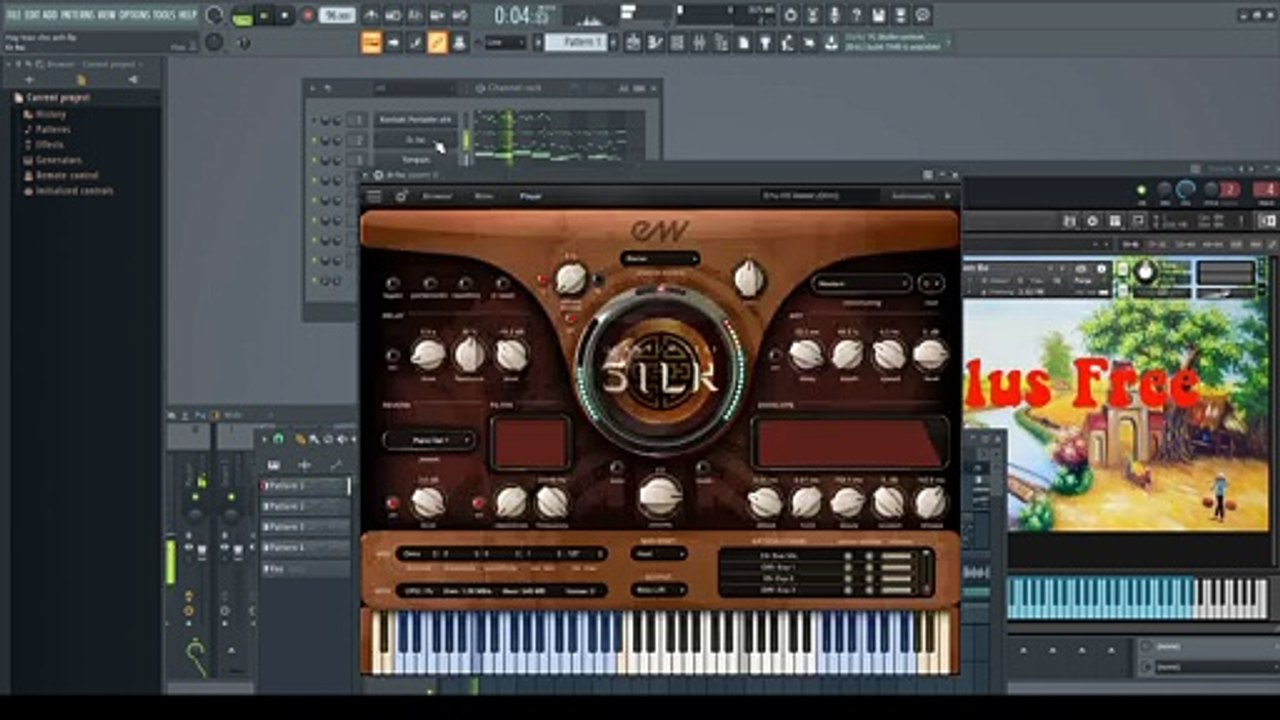Open the Line snap dropdown

click(506, 43)
